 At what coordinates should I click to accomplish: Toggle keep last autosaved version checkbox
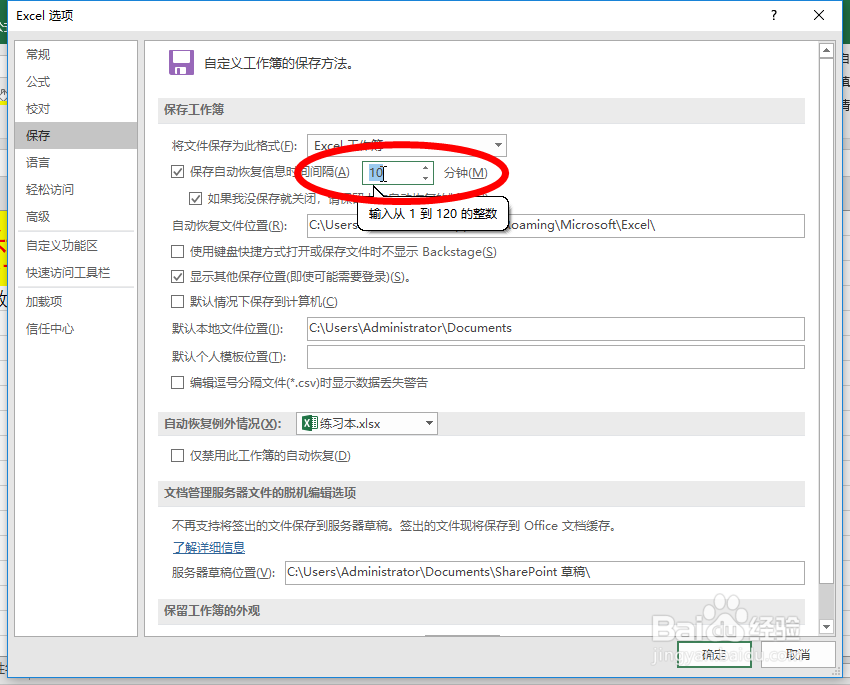click(195, 198)
